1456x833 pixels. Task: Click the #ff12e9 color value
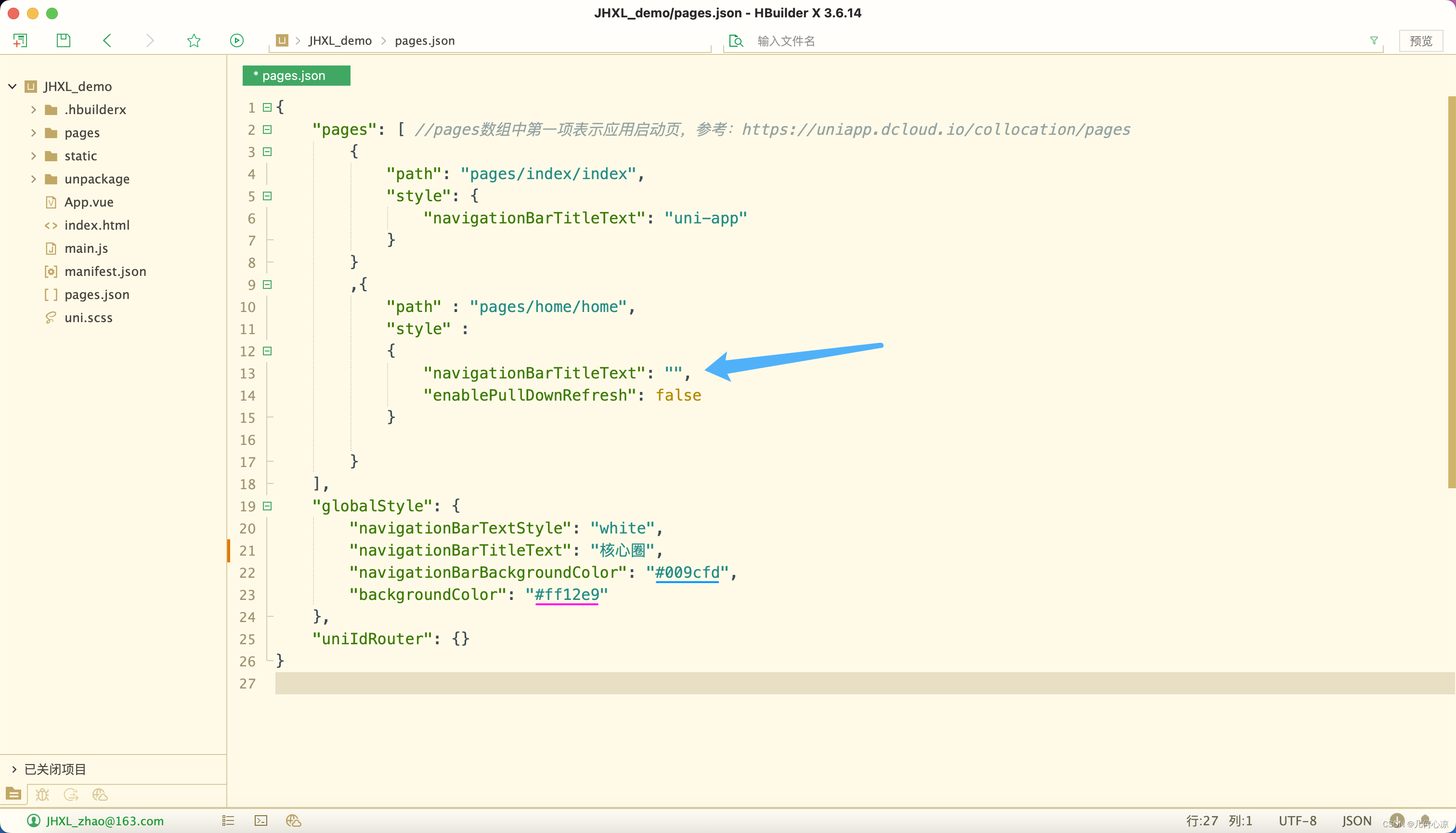[x=567, y=595]
